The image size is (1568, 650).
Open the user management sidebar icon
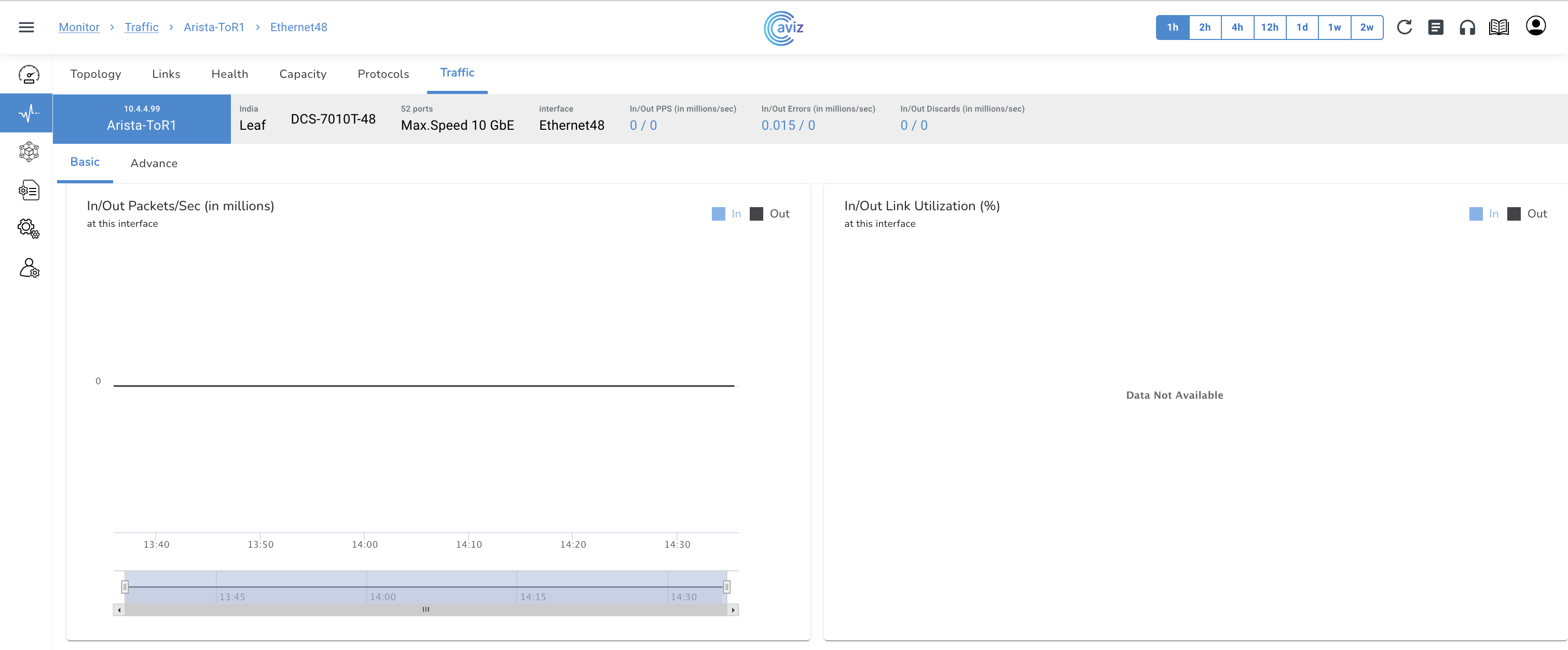29,268
